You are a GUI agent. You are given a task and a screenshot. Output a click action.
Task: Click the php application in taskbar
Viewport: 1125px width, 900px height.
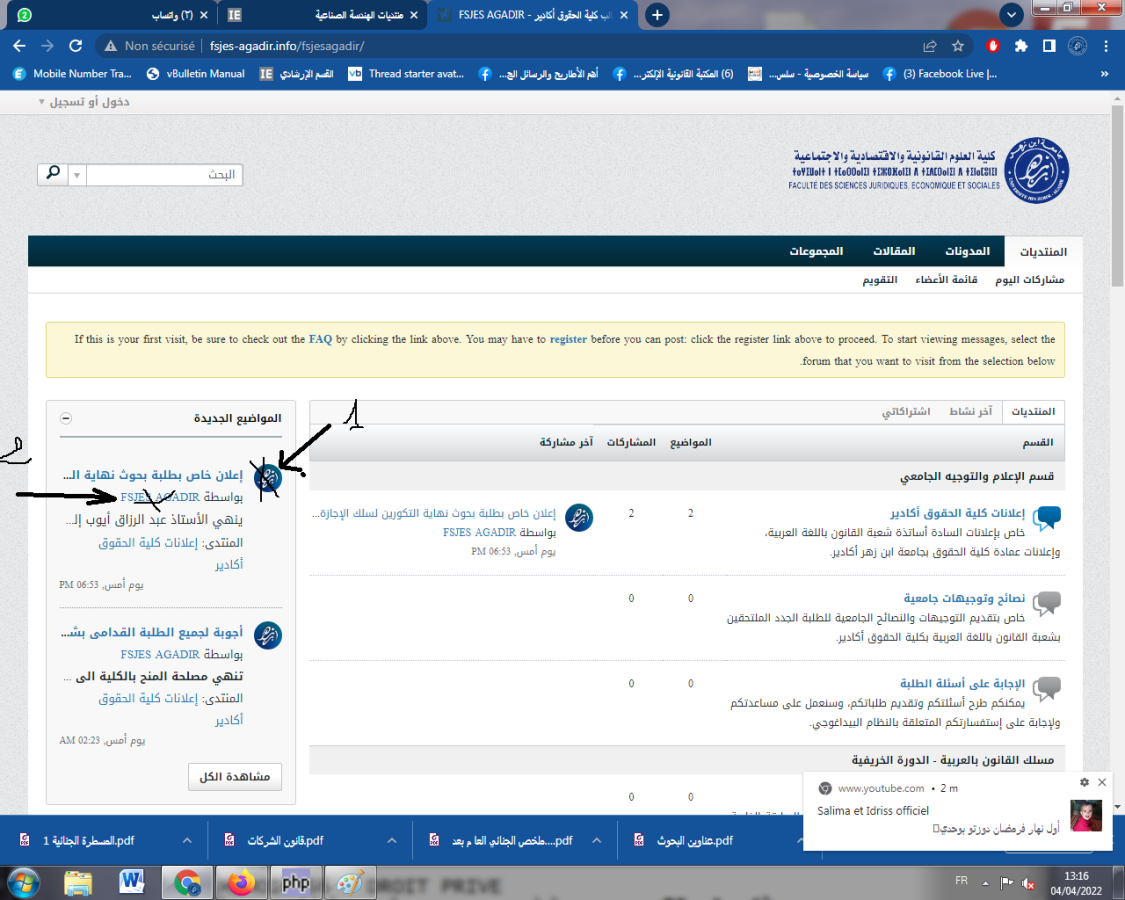296,883
